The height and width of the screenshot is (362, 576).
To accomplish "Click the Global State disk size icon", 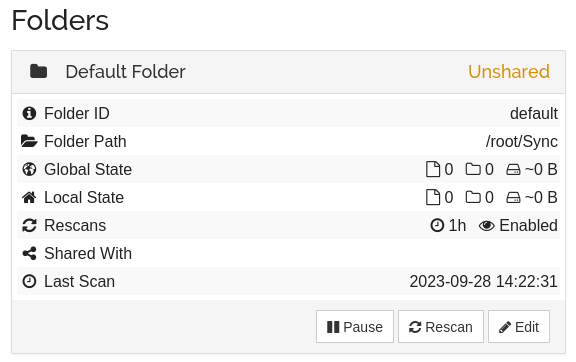I will coord(513,170).
